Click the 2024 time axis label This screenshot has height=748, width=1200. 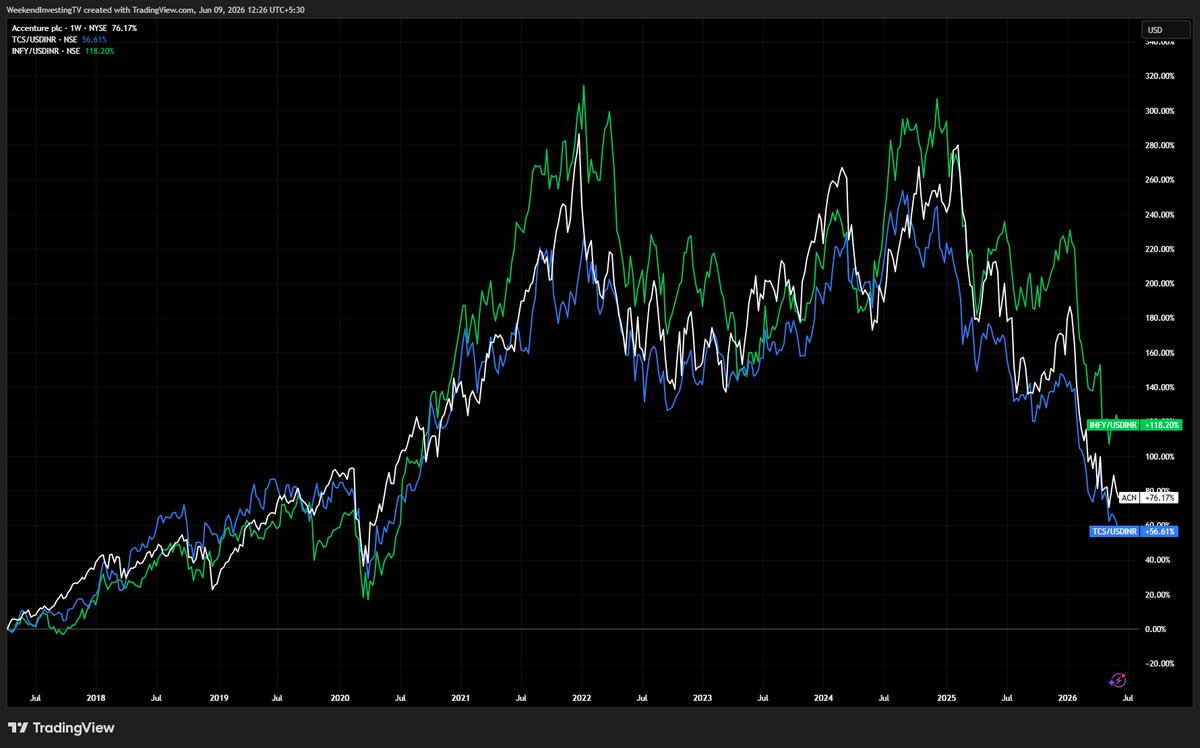coord(823,696)
